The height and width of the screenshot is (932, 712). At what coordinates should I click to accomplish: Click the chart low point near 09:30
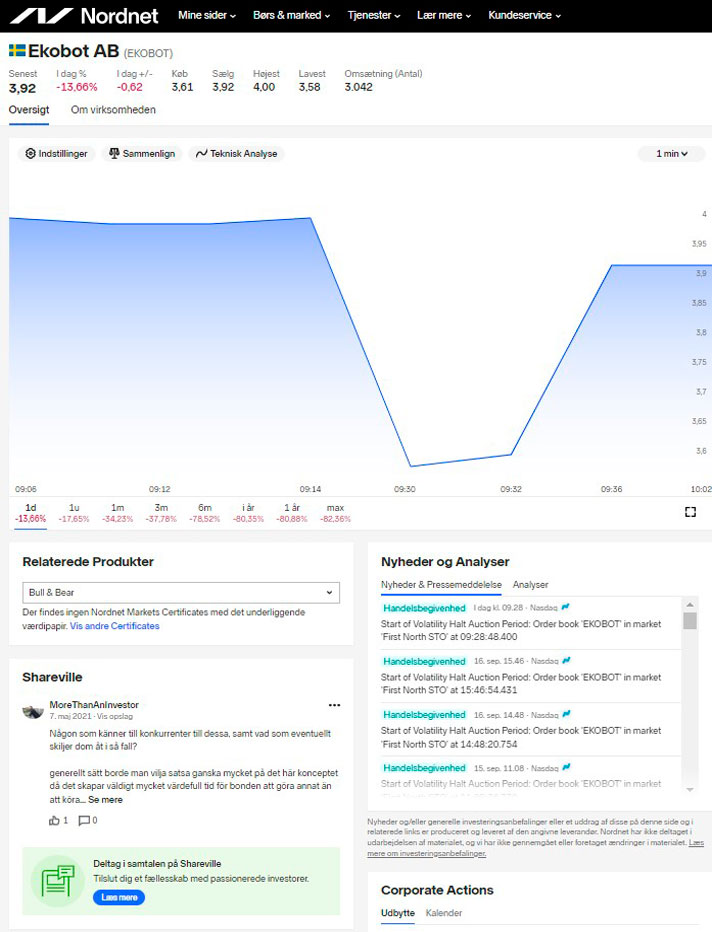(411, 466)
